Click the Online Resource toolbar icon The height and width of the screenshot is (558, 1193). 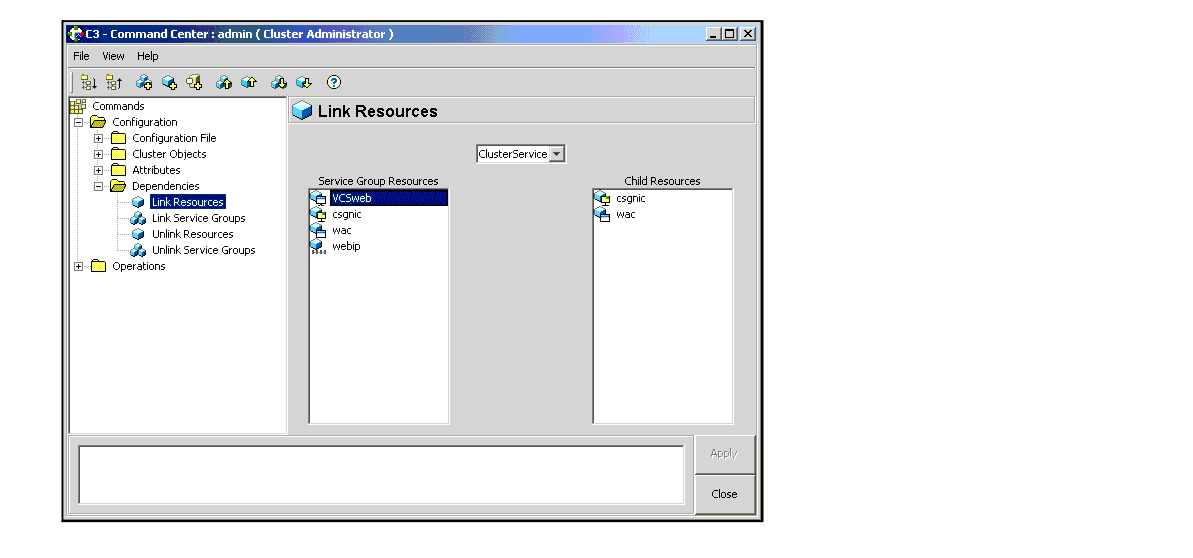pos(249,83)
